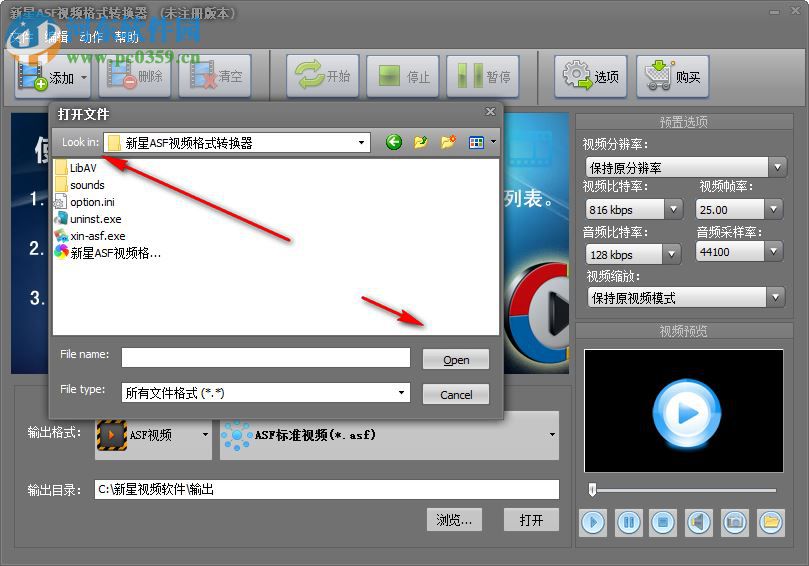Expand the 25.00 frame rate dropdown
809x566 pixels.
coord(773,209)
